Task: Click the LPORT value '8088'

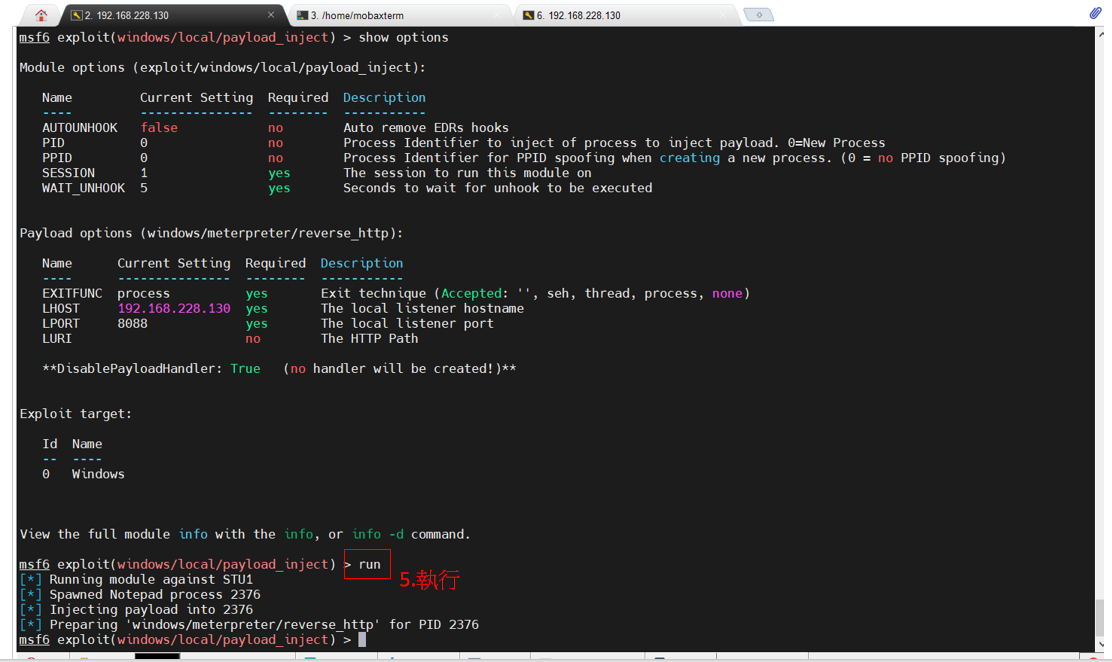Action: 133,324
